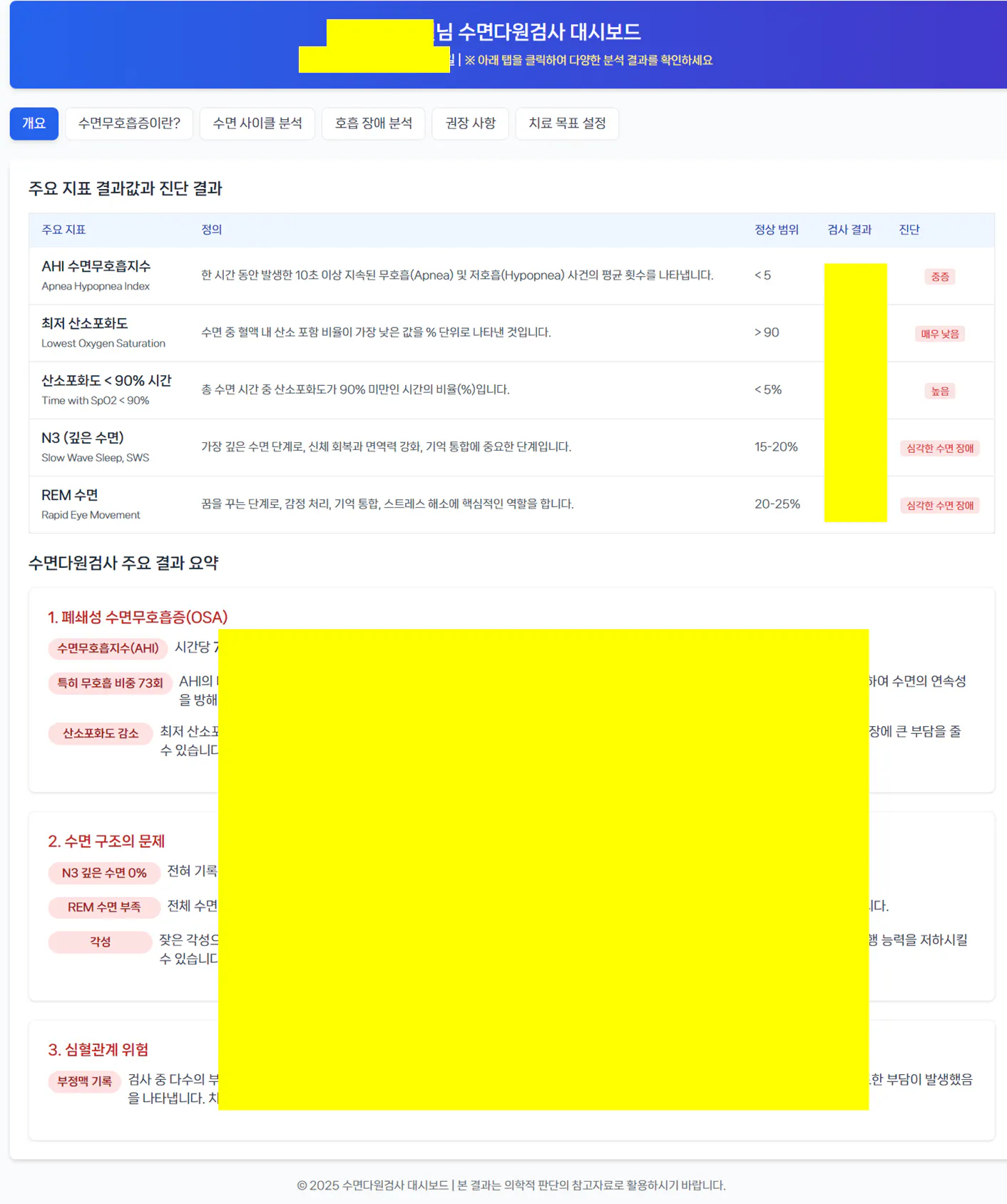This screenshot has height=1204, width=1007.
Task: Click the 15-20% normal range value
Action: click(776, 447)
